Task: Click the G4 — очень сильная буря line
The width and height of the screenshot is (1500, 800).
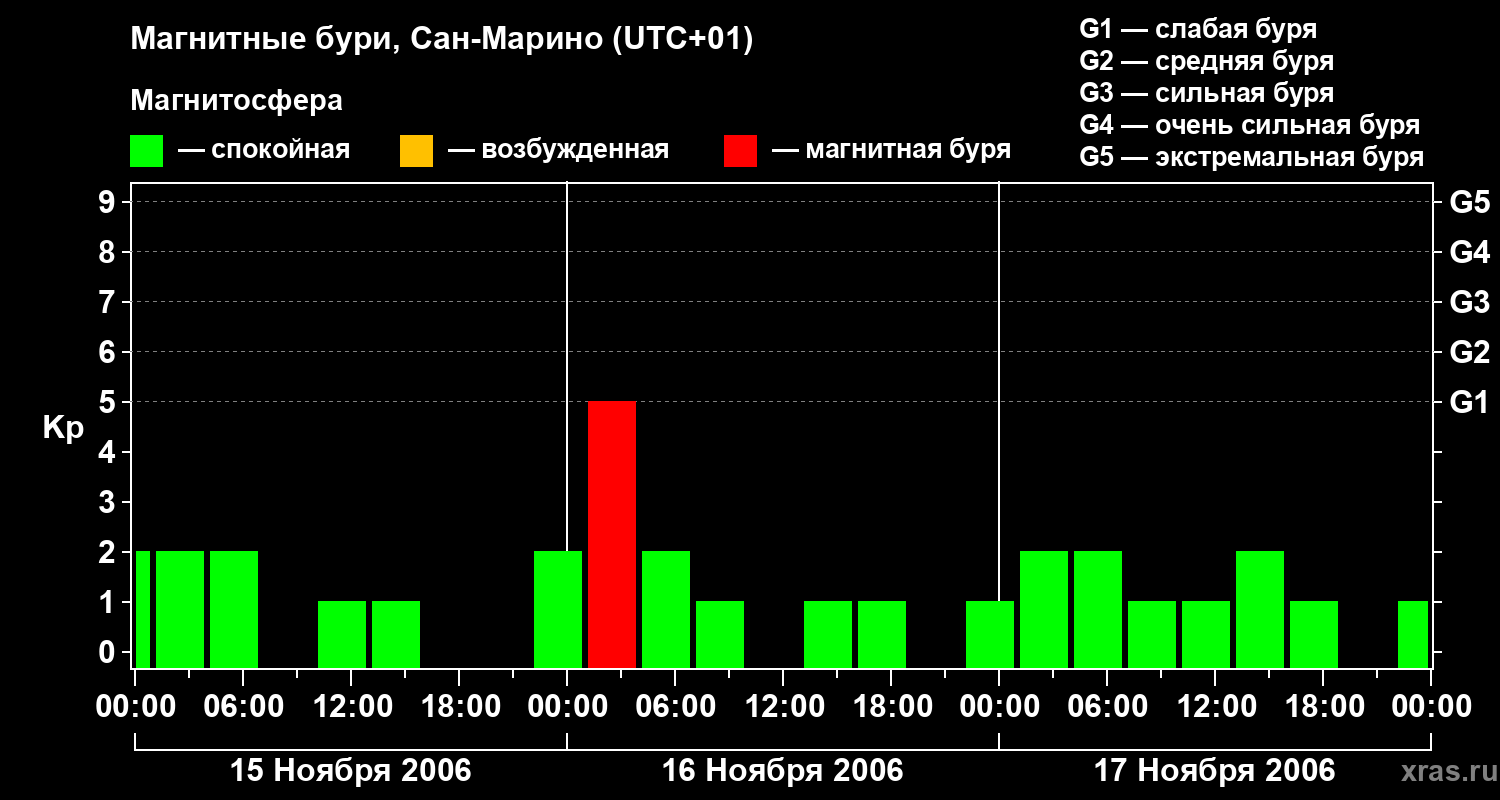Action: (1249, 125)
